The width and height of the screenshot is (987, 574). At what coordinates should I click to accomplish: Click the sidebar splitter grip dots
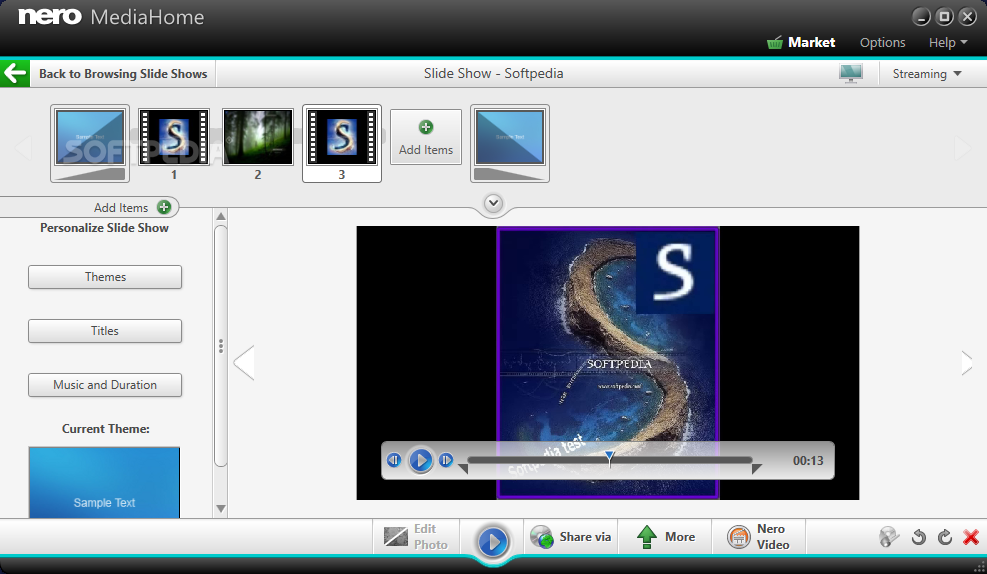[x=221, y=346]
